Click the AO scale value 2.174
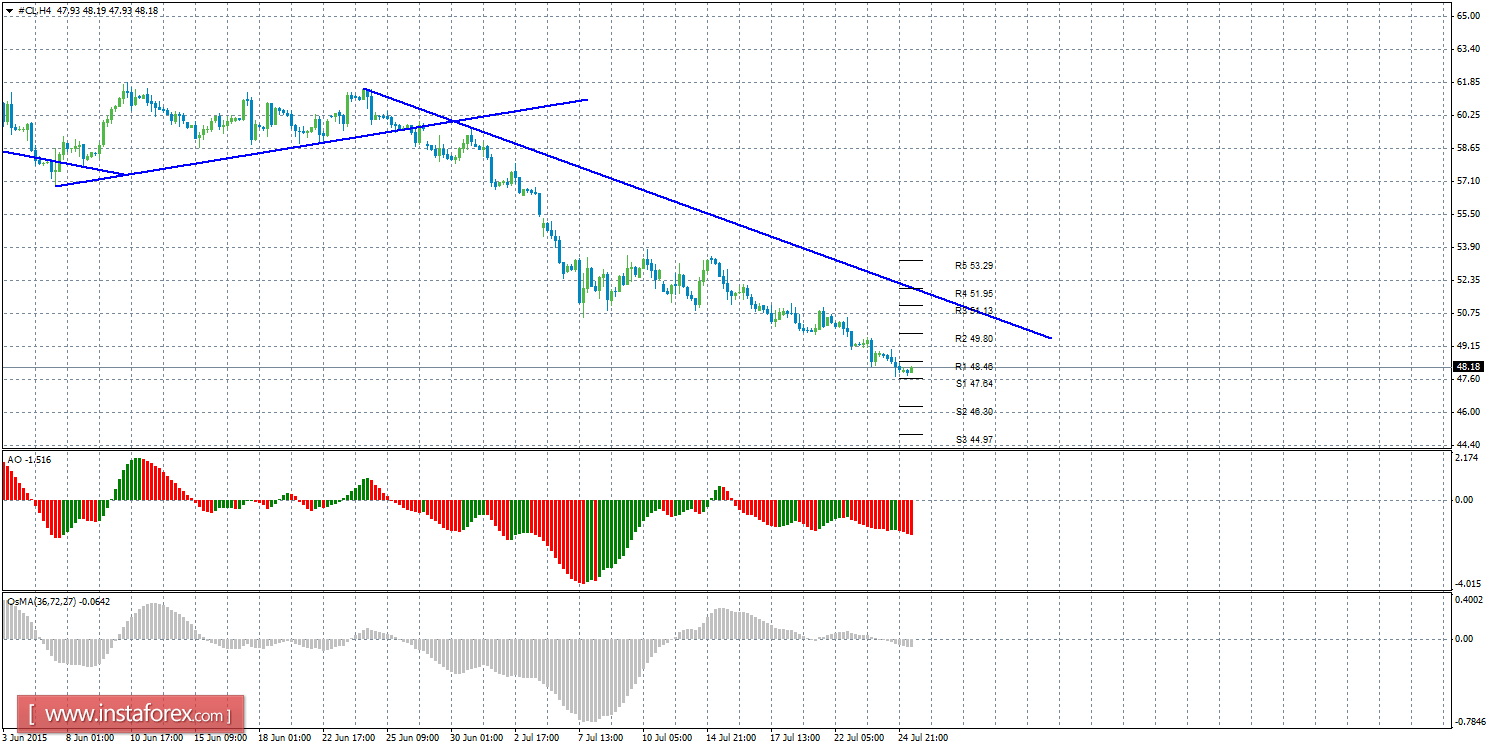Image resolution: width=1491 pixels, height=746 pixels. pyautogui.click(x=1468, y=458)
